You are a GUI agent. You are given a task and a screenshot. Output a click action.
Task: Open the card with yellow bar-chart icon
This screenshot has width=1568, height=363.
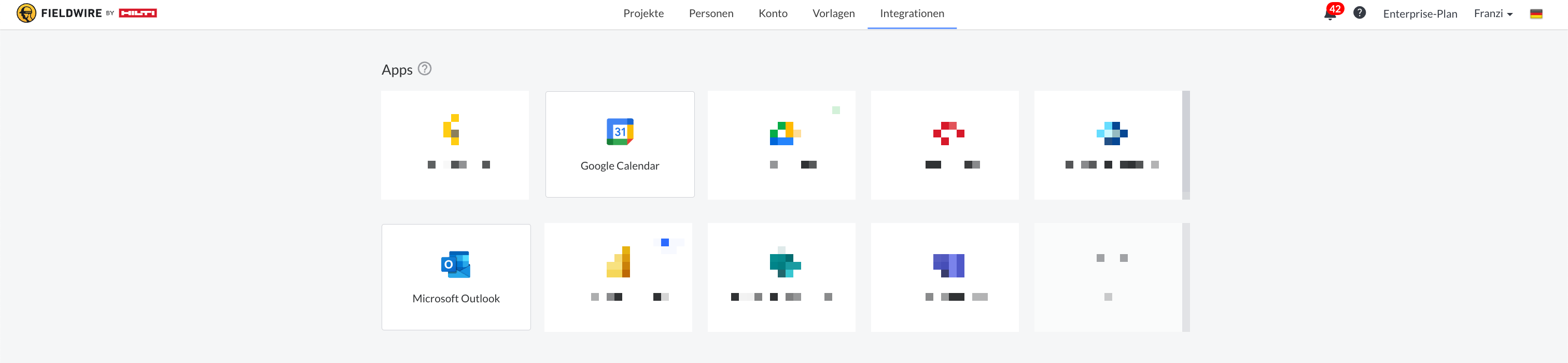point(618,277)
